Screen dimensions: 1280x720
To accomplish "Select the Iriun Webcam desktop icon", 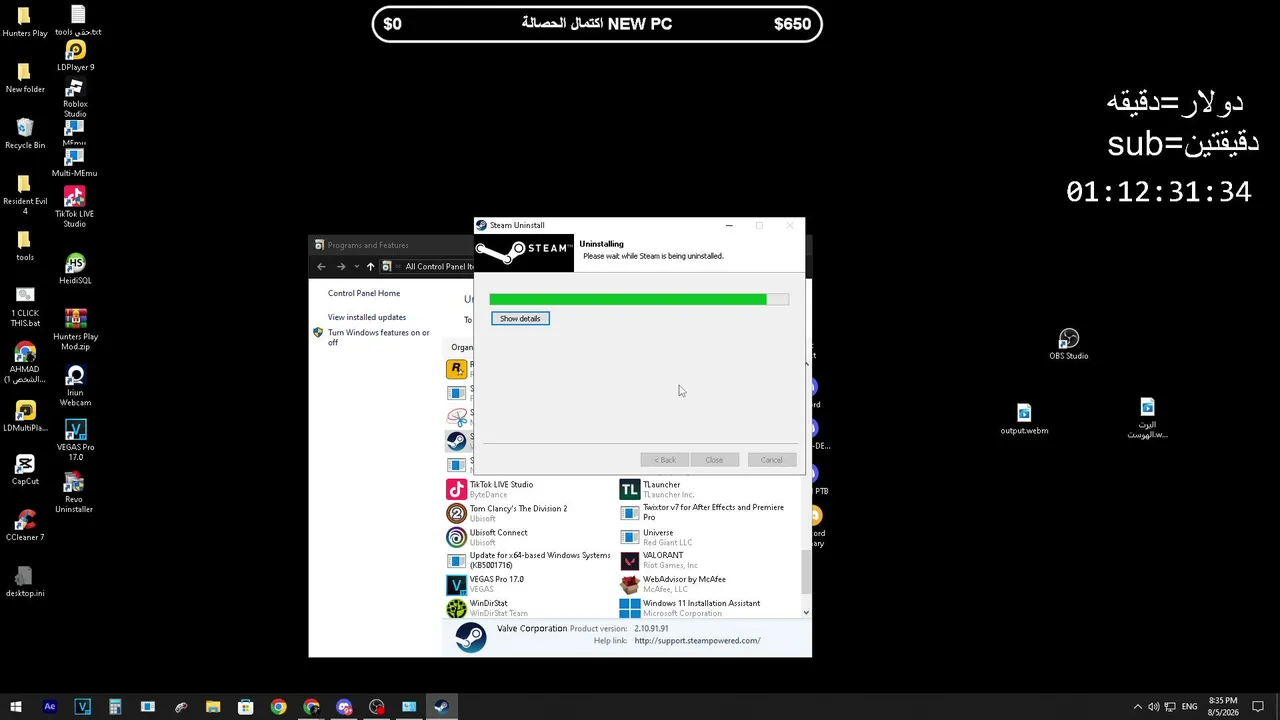I will [x=75, y=386].
